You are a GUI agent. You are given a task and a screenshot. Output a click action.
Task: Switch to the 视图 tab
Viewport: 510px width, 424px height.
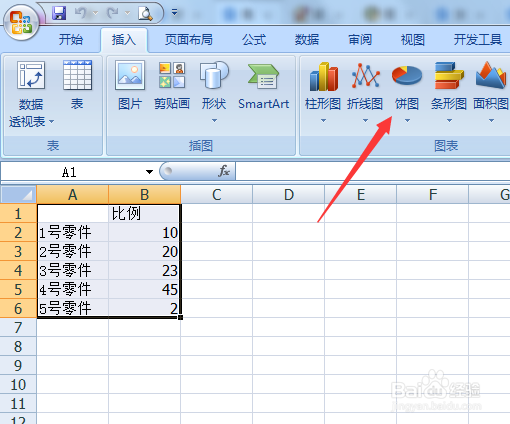click(413, 40)
